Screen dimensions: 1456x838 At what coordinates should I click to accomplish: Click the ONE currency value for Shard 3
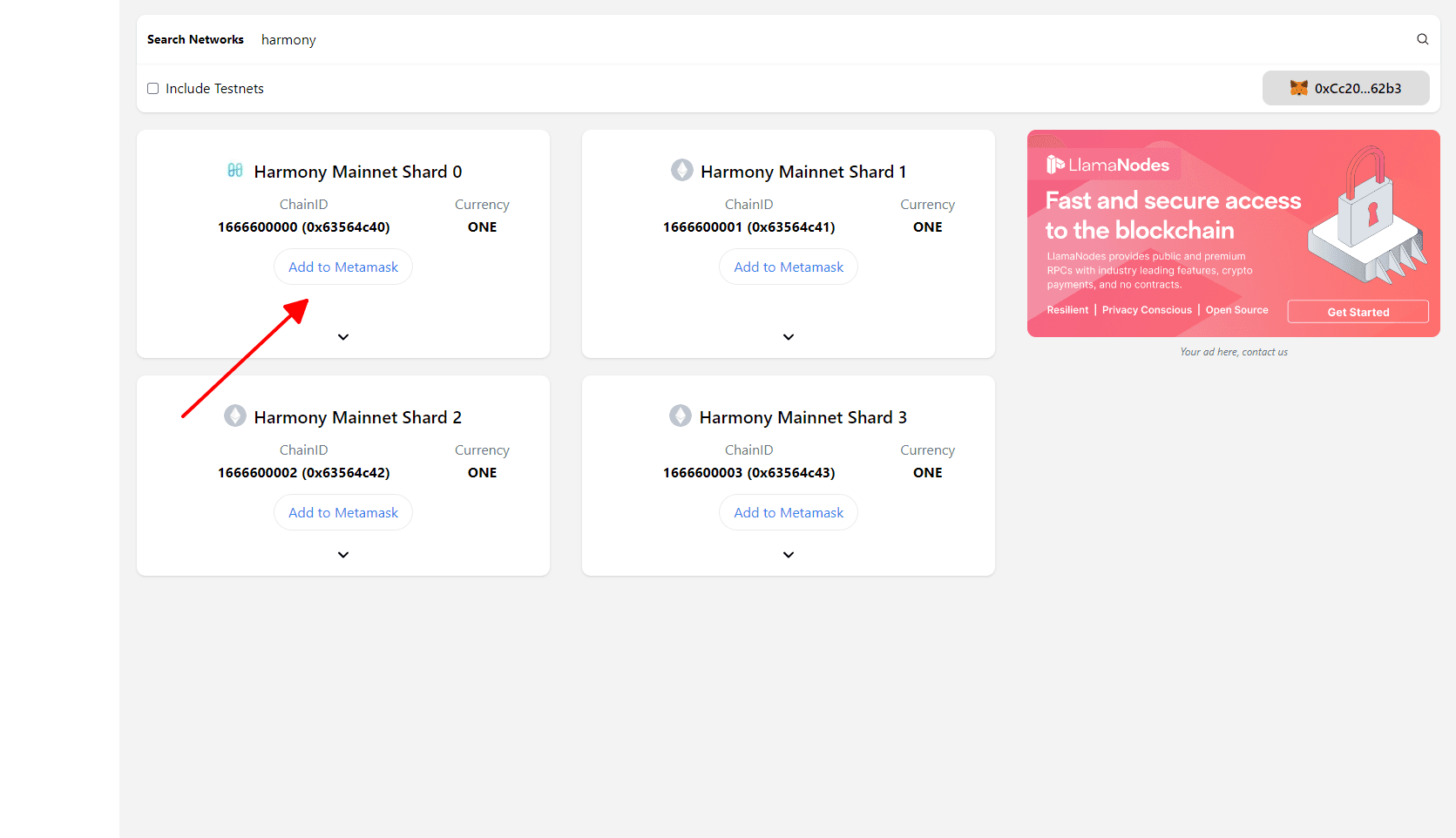coord(927,473)
